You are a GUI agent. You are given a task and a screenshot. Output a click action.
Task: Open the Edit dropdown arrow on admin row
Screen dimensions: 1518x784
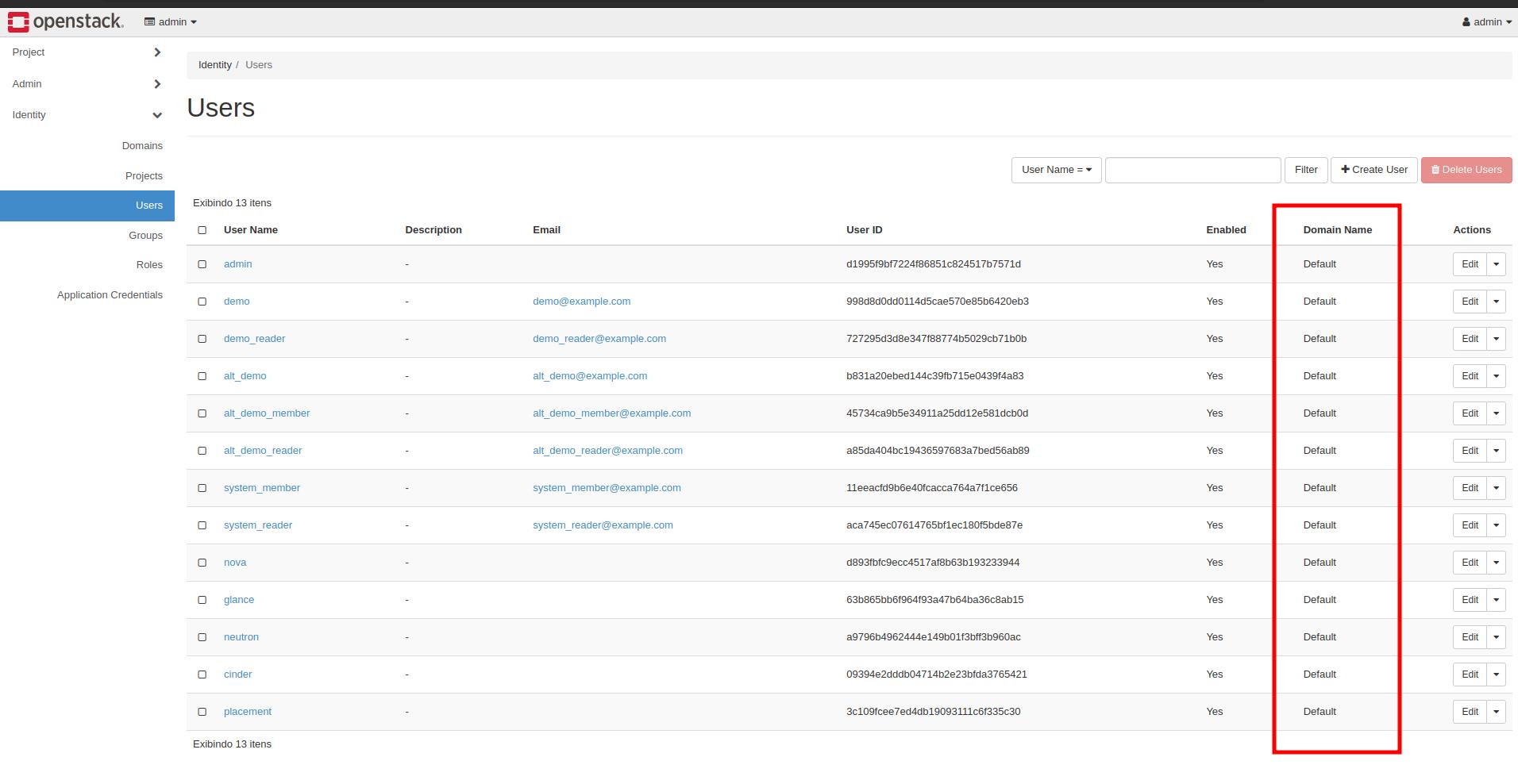tap(1497, 263)
